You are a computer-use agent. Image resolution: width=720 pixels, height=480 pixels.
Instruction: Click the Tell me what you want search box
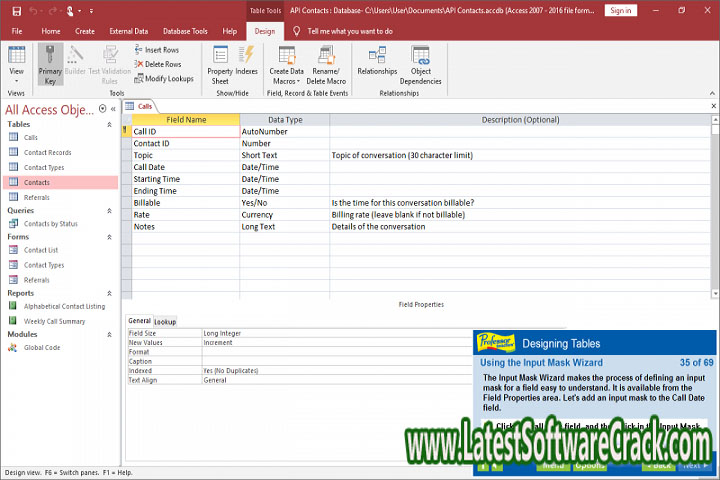[350, 31]
